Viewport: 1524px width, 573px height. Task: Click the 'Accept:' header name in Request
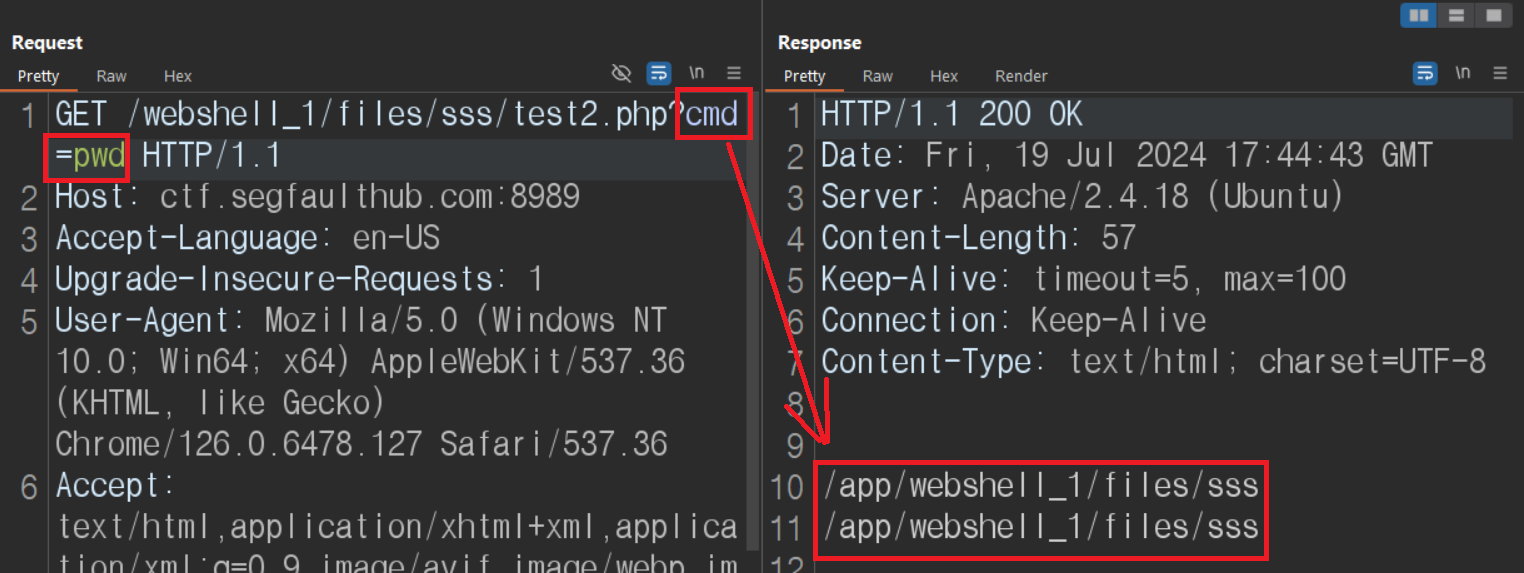(x=114, y=486)
